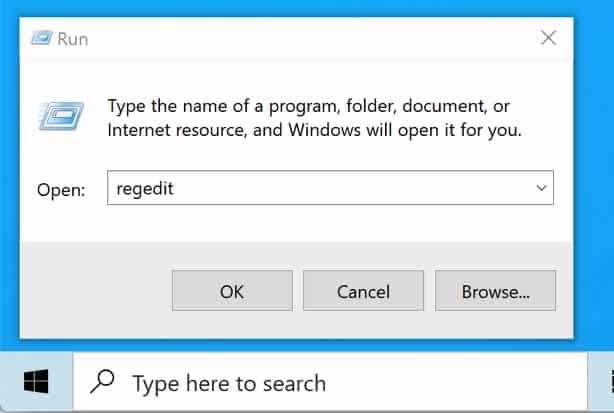
Task: Click the large Run program icon beside description
Action: tap(61, 116)
